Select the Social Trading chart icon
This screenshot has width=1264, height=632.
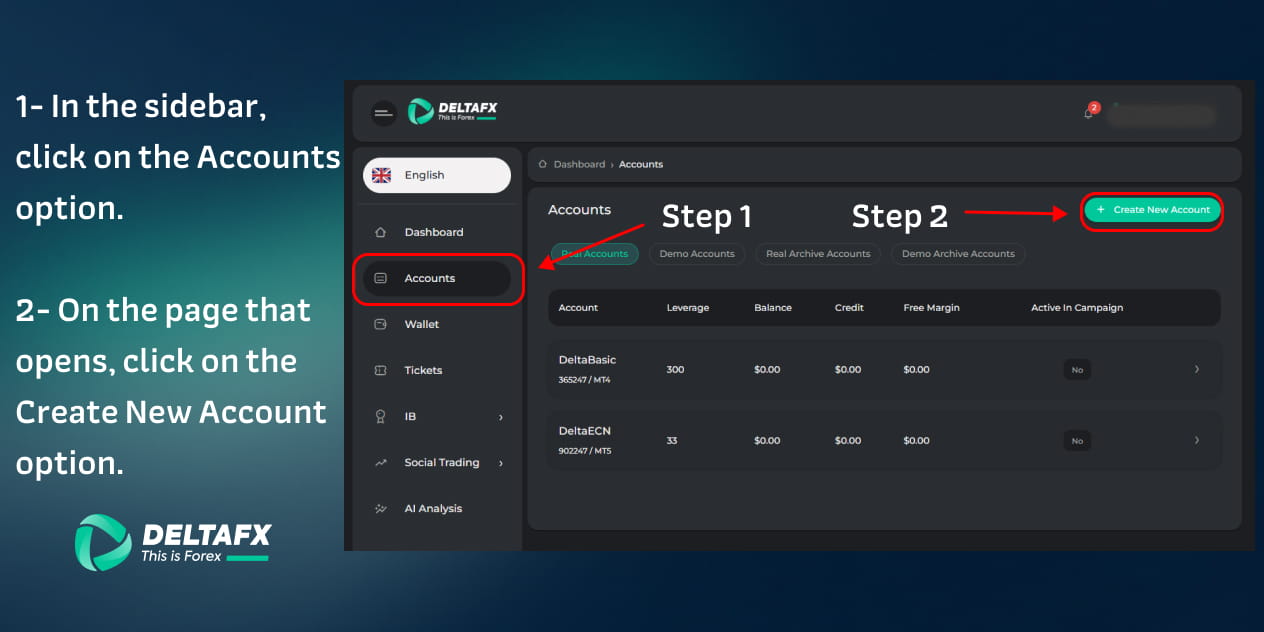tap(381, 462)
